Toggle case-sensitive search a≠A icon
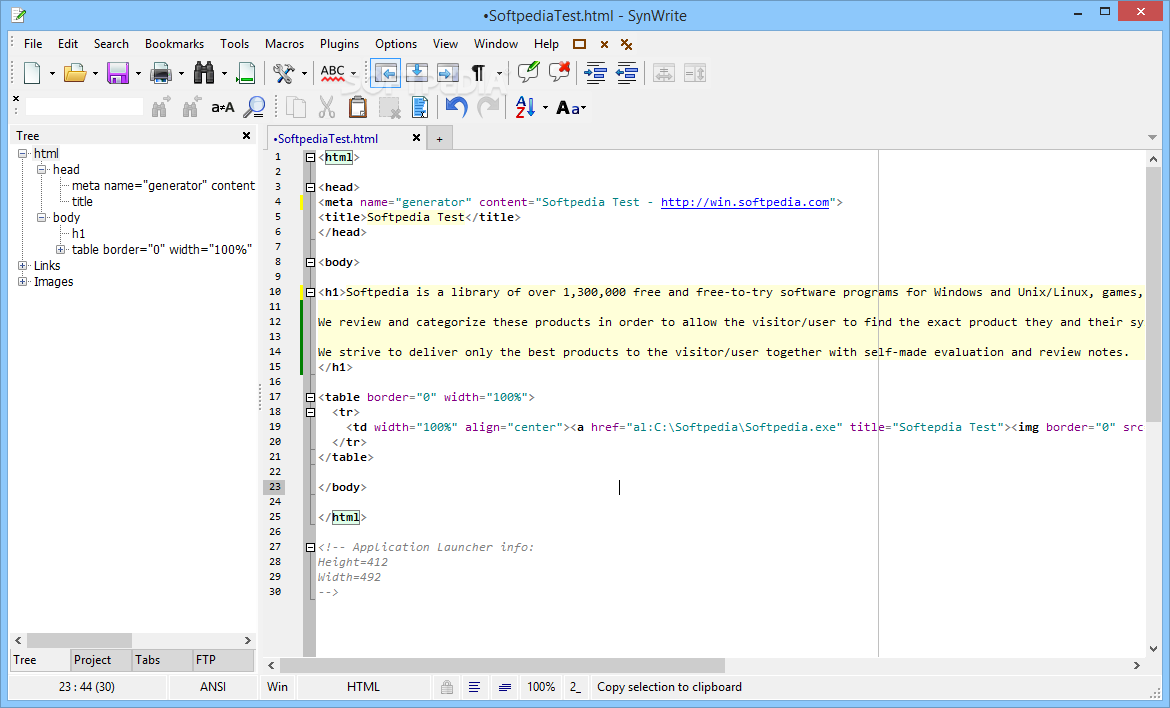This screenshot has height=708, width=1170. tap(222, 108)
